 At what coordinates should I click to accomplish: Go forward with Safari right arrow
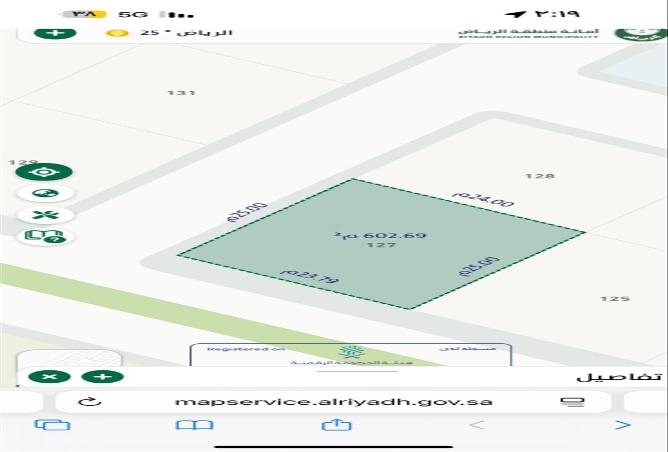pos(622,425)
